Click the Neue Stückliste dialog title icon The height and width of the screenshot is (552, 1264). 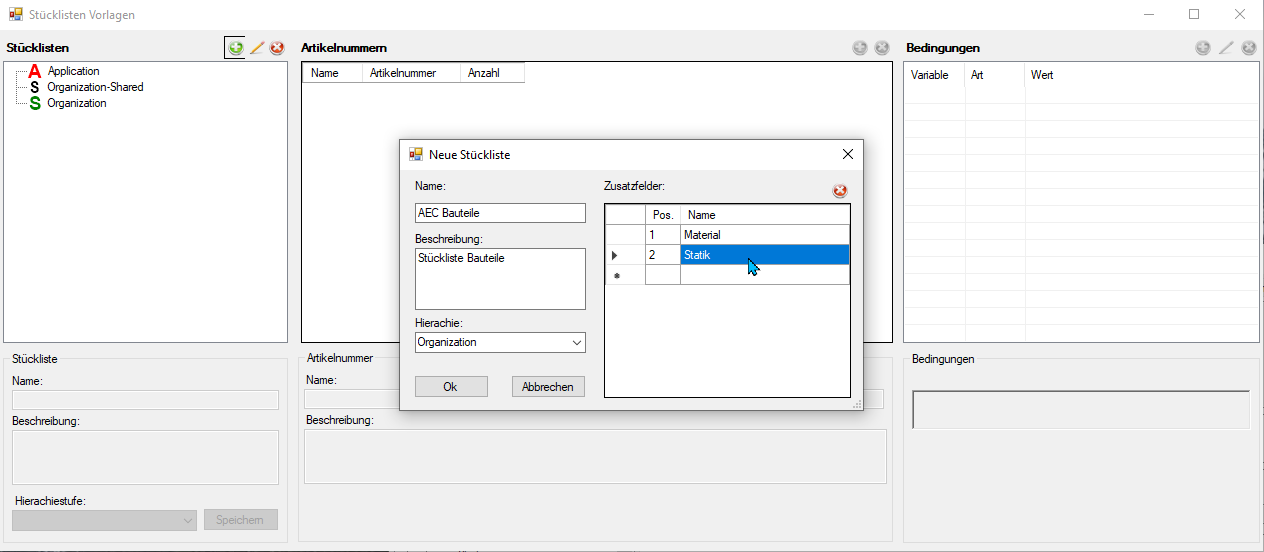(x=416, y=155)
